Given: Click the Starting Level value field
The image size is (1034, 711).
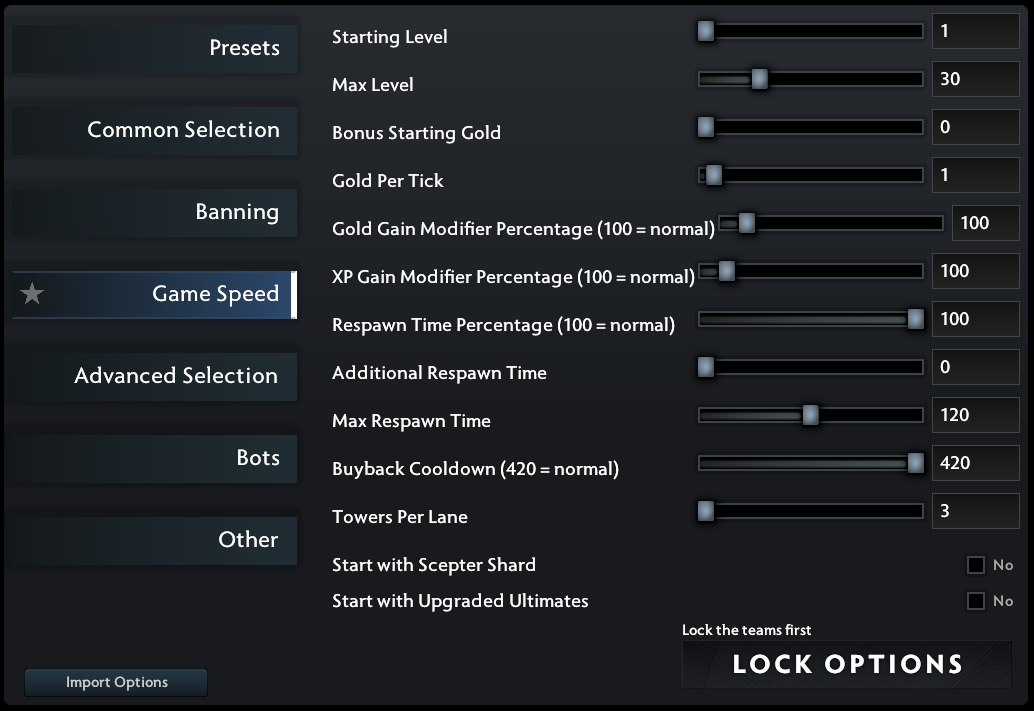Looking at the screenshot, I should tap(975, 31).
